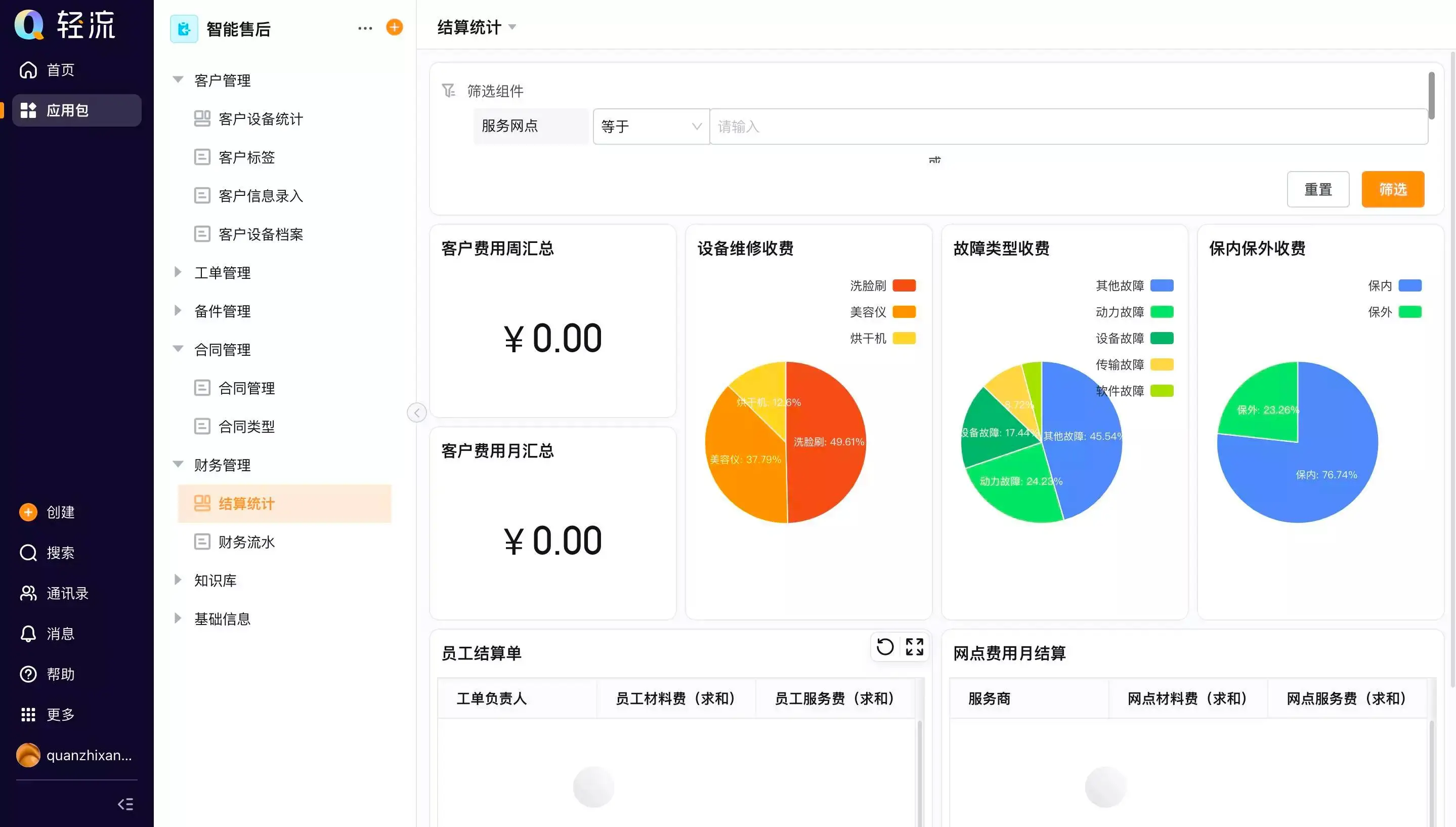Click the 帮助 question mark icon
Viewport: 1456px width, 827px height.
(x=28, y=674)
